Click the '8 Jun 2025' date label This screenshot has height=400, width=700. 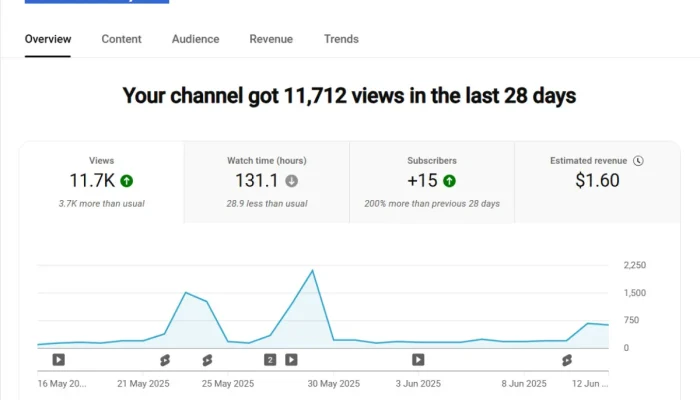click(x=524, y=383)
